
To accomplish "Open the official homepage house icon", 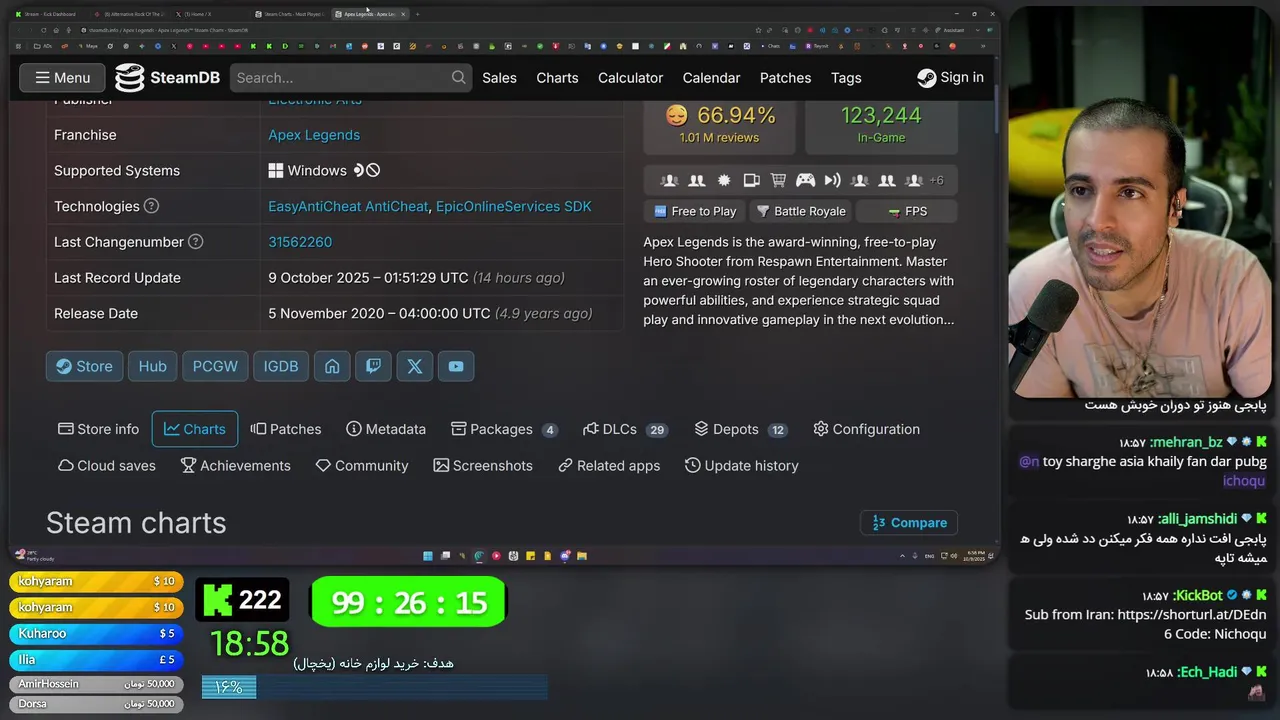I will coord(332,366).
